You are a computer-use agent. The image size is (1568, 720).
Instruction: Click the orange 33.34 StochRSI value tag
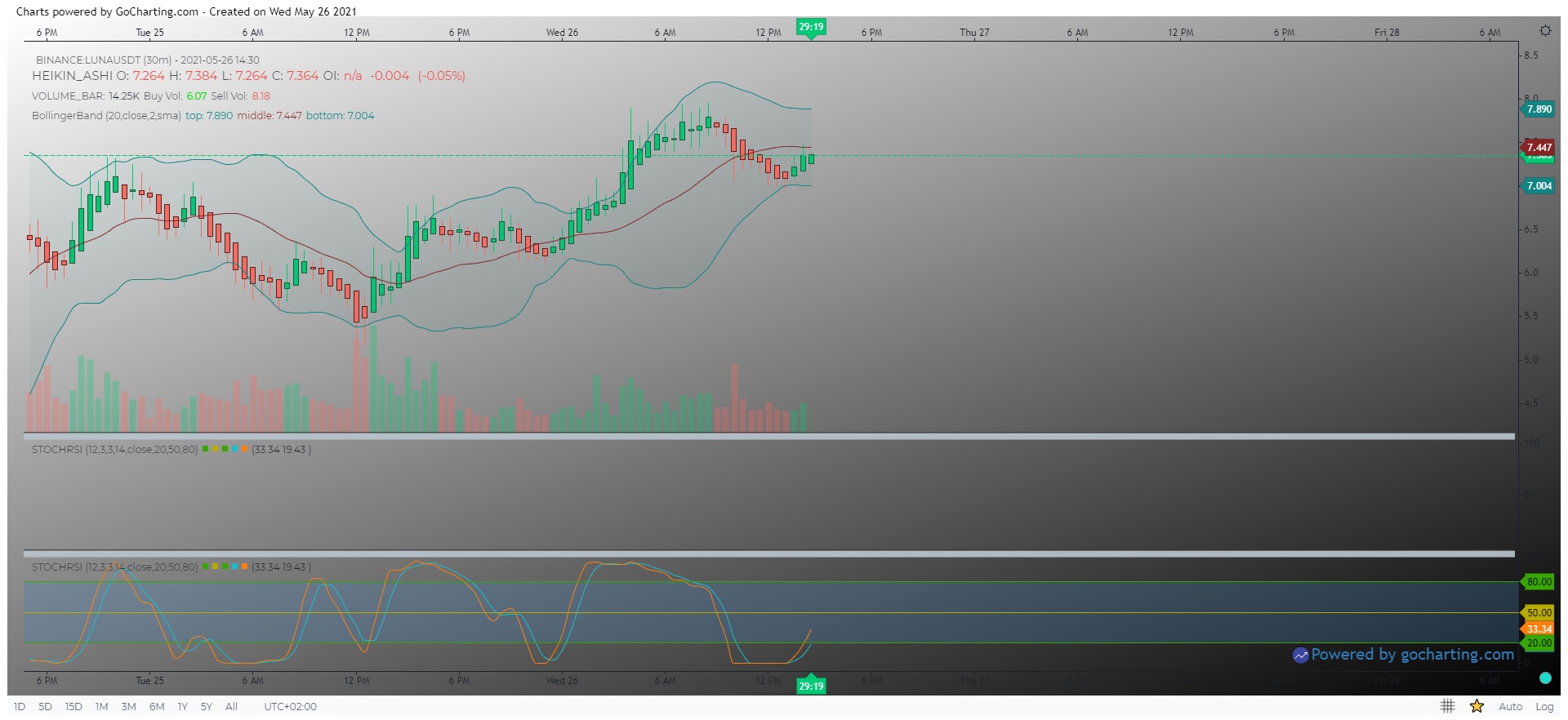click(1539, 629)
